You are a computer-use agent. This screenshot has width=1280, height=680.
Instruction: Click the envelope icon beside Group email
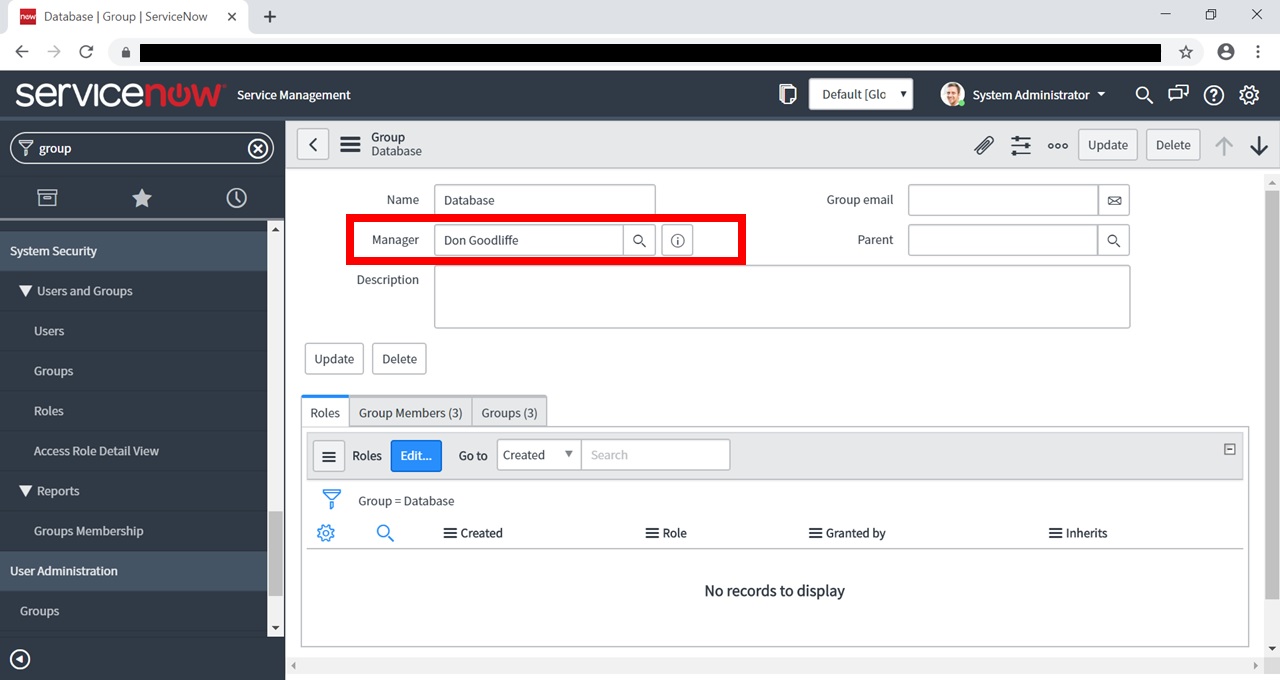tap(1114, 200)
